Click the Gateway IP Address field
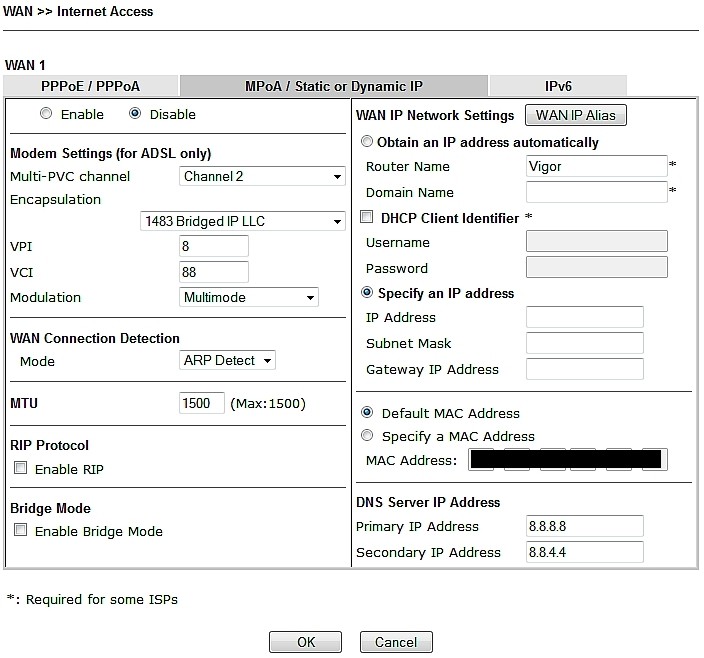Image resolution: width=704 pixels, height=658 pixels. [x=585, y=369]
